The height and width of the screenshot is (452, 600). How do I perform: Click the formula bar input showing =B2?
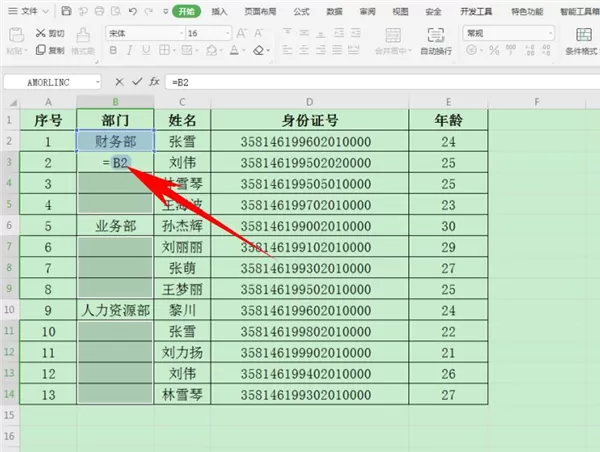tap(383, 82)
